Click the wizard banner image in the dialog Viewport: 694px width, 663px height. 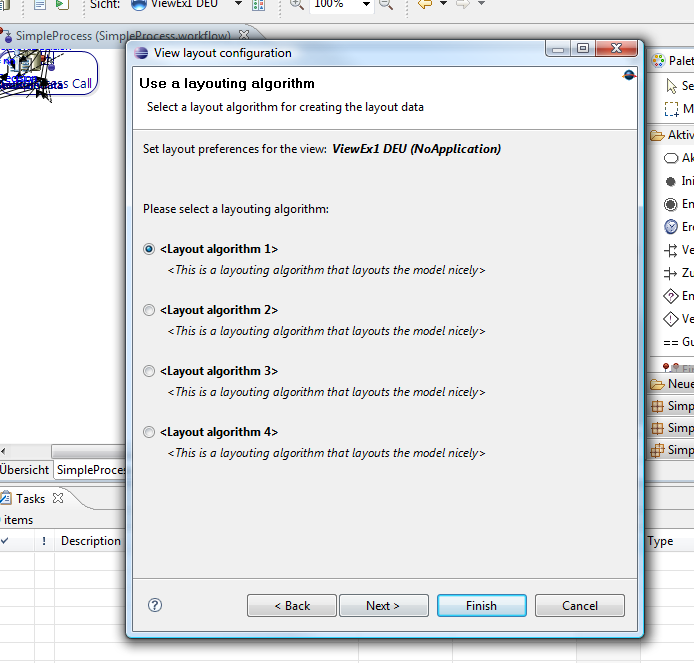(x=629, y=75)
